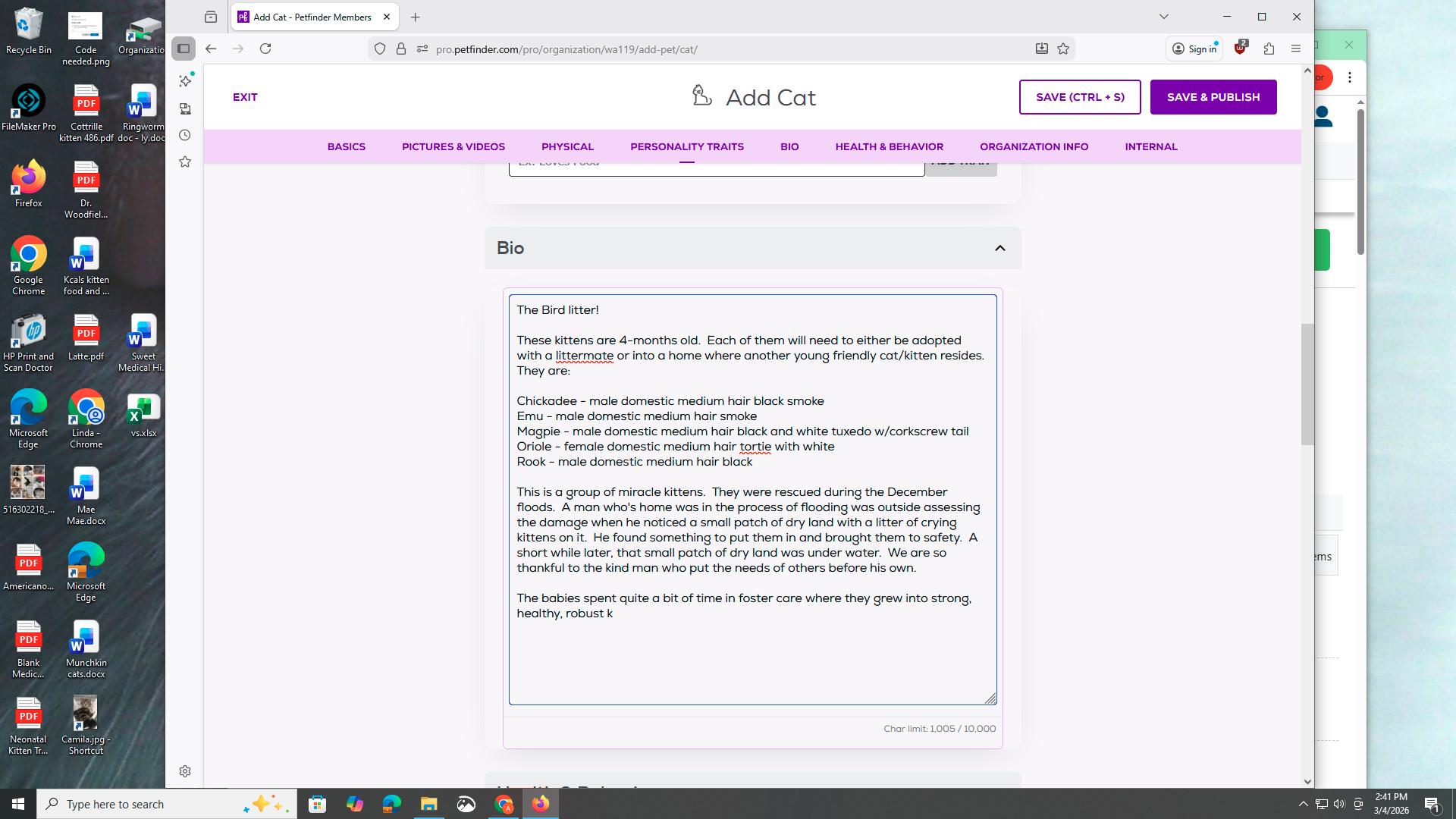Reload the Petfinder page
Screen dimensions: 1456x819
tap(265, 49)
